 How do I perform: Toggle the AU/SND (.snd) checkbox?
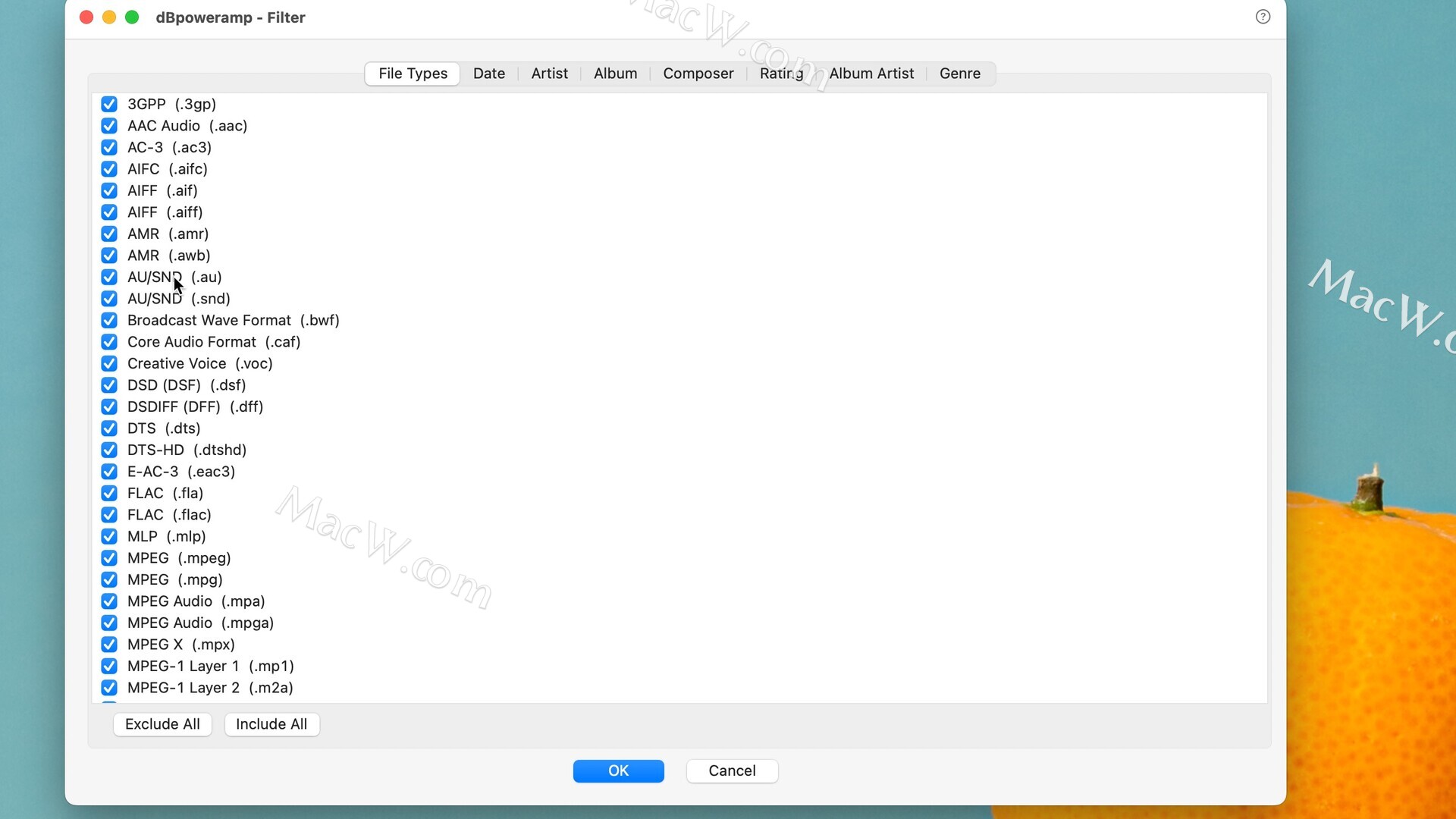109,299
